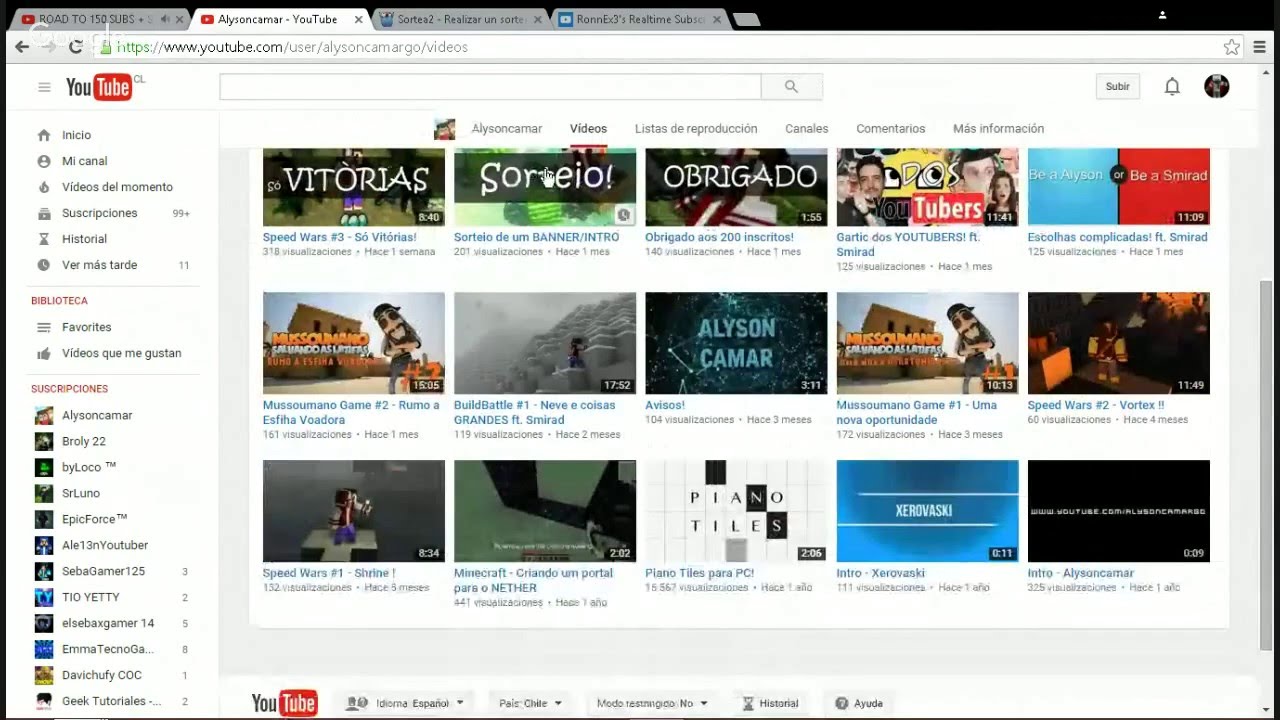Open the País: Chile dropdown

pyautogui.click(x=530, y=703)
